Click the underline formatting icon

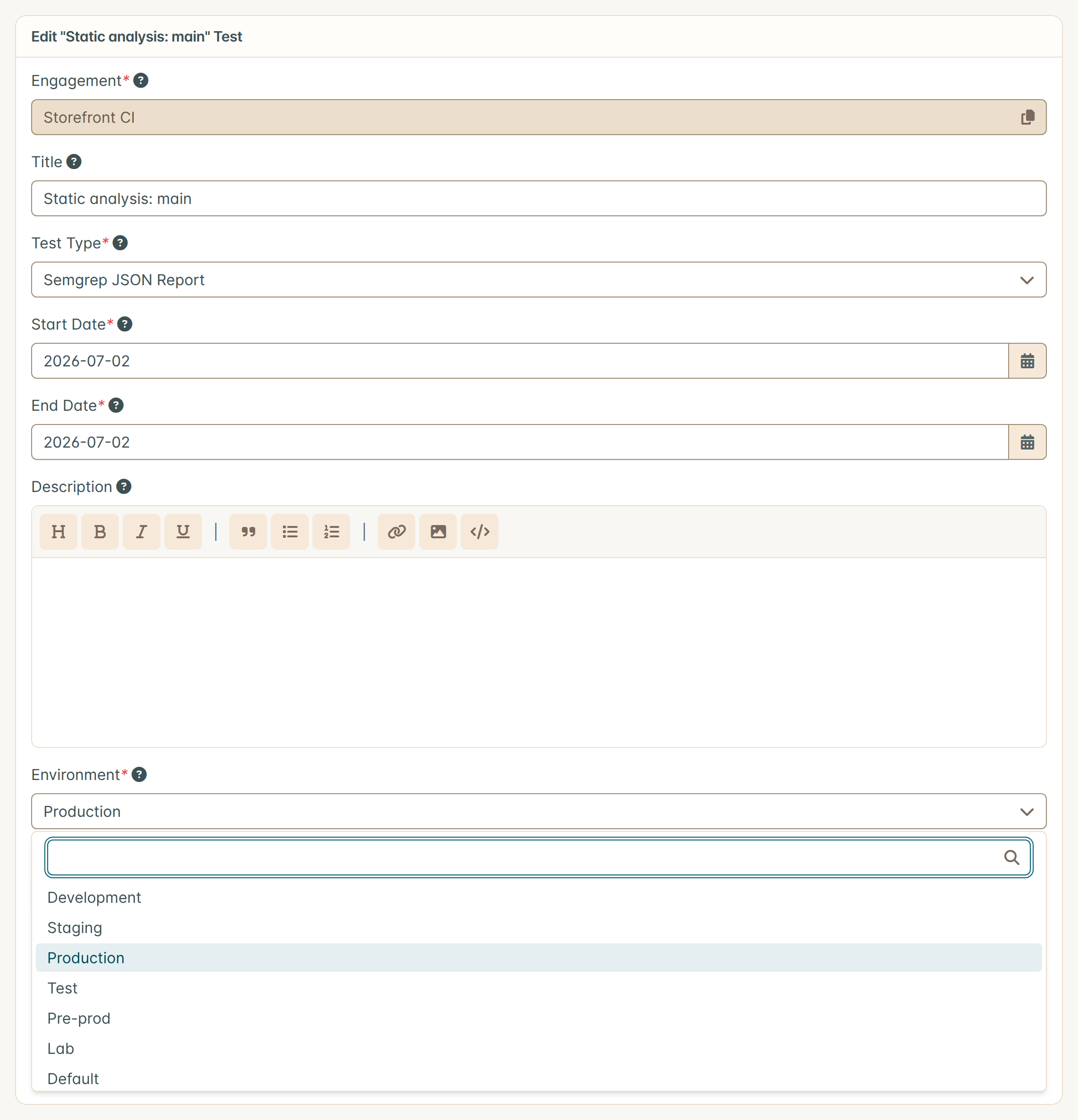183,531
